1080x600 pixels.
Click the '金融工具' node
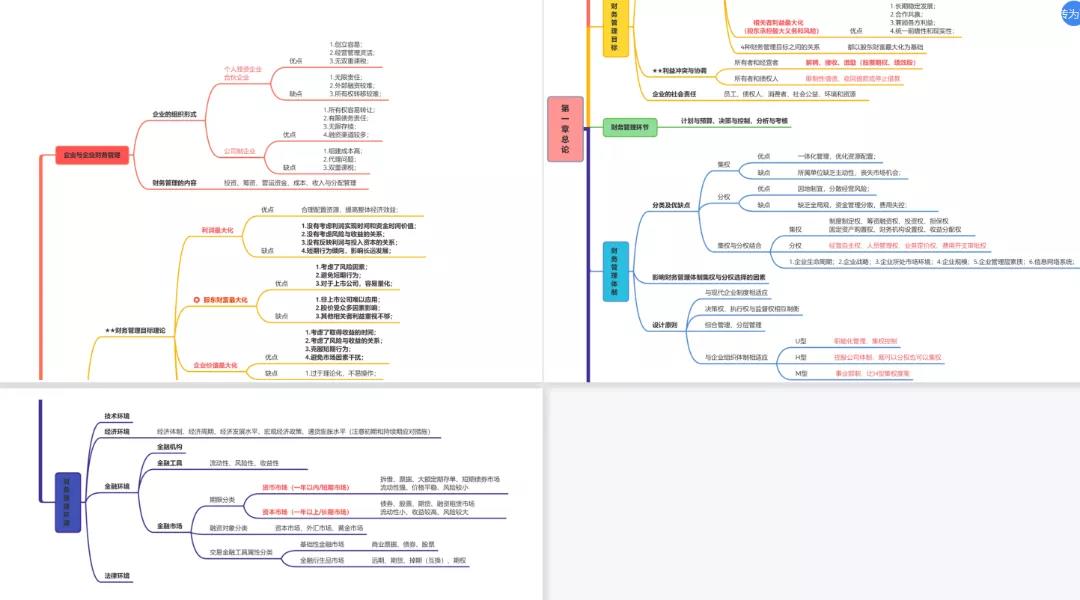point(169,463)
